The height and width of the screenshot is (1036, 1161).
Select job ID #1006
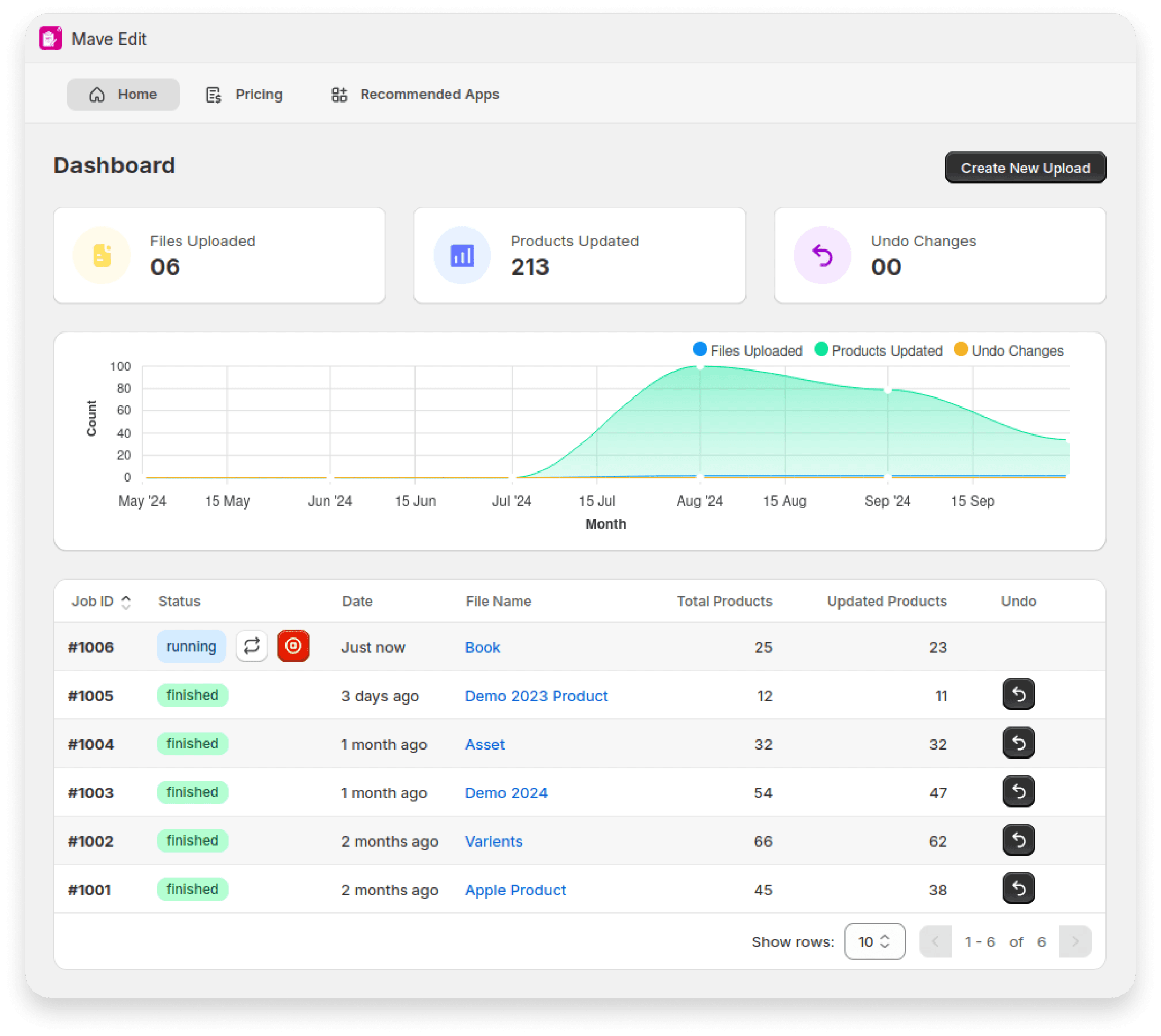pyautogui.click(x=91, y=647)
